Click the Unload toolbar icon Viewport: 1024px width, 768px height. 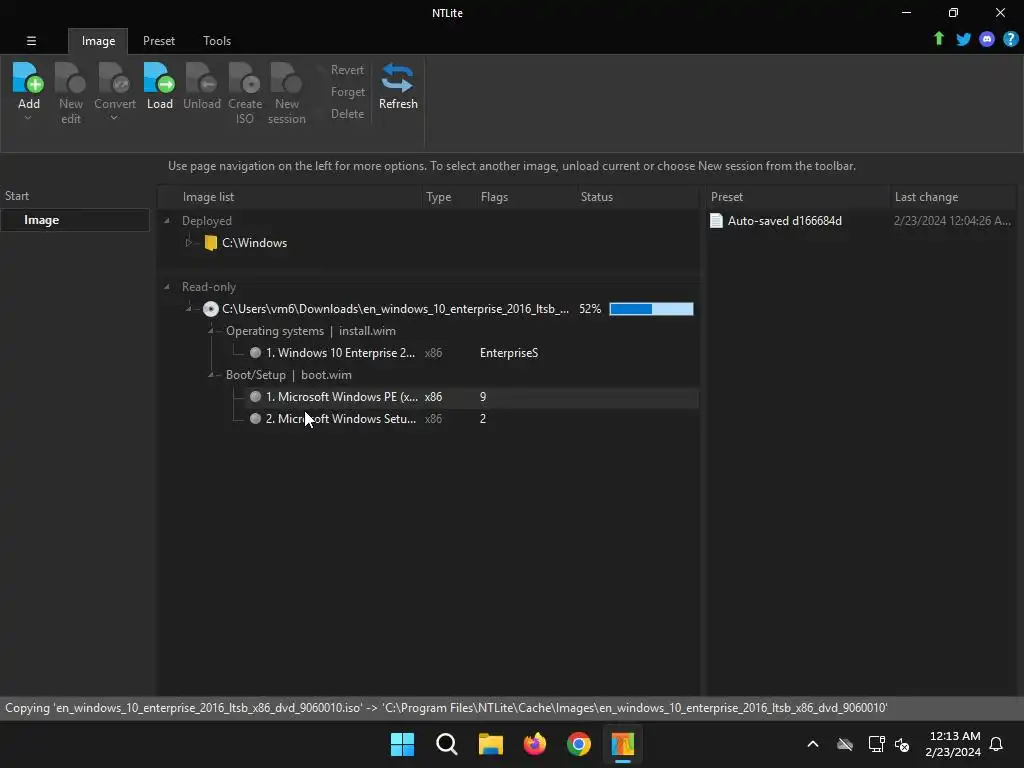pyautogui.click(x=201, y=78)
